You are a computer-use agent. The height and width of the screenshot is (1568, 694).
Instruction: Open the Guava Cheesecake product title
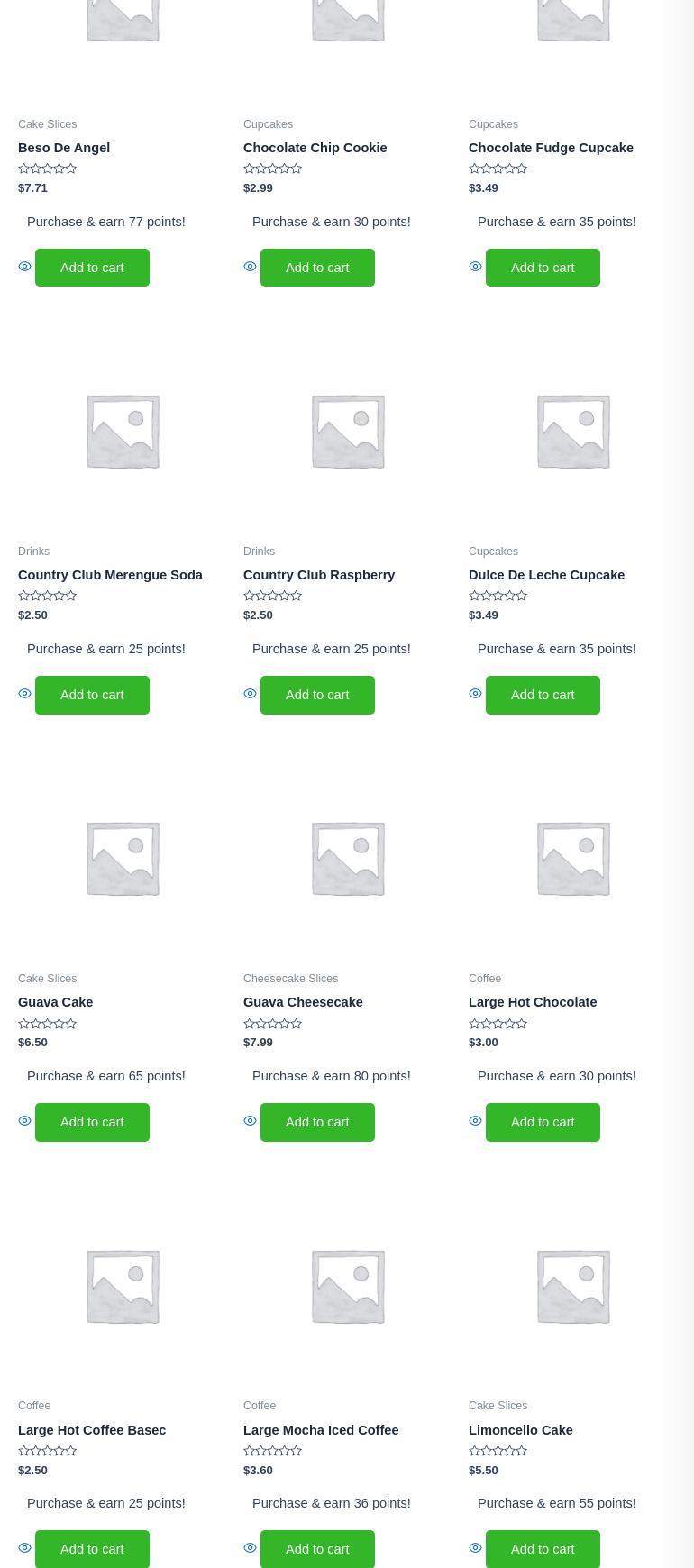coord(303,1002)
